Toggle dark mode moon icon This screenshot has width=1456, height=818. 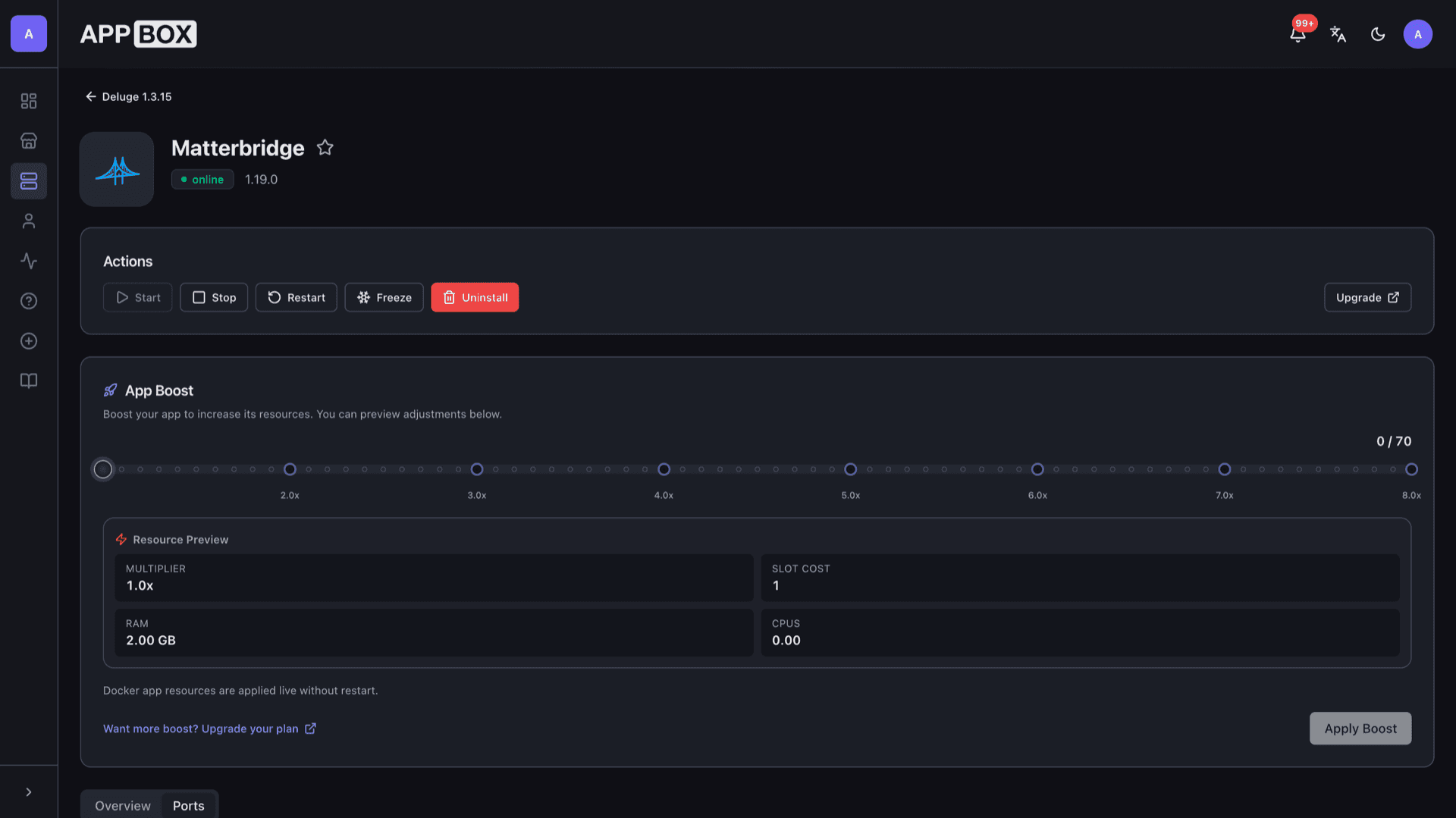pos(1378,34)
